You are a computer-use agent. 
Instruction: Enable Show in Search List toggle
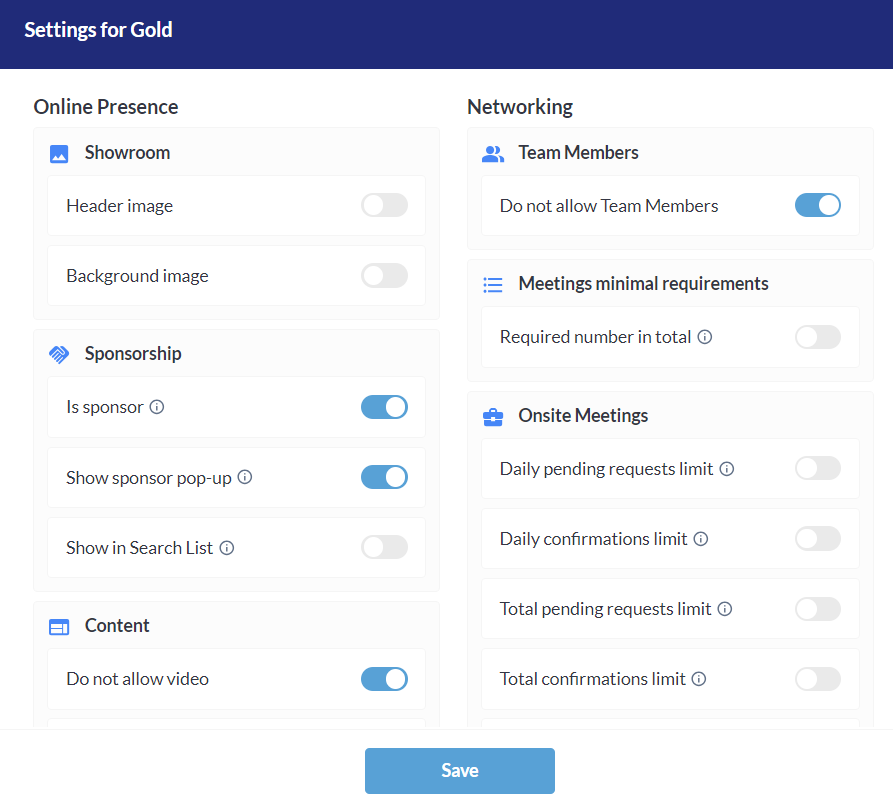[384, 547]
